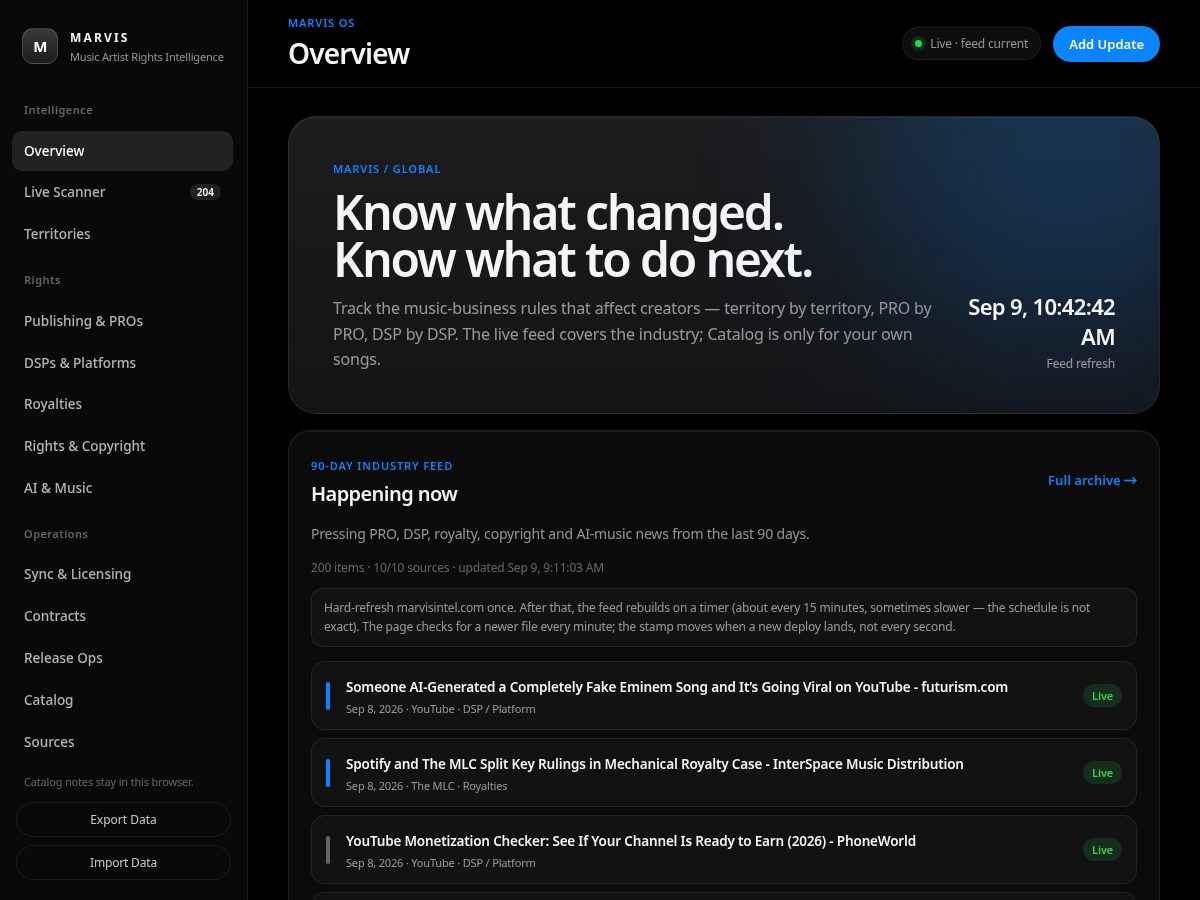Click the "Happening now" heading

pos(384,494)
